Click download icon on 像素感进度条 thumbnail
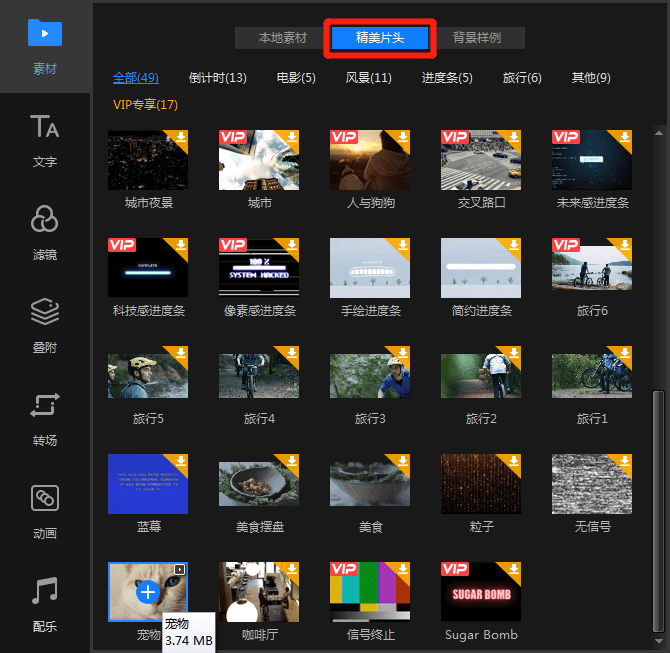 tap(292, 245)
